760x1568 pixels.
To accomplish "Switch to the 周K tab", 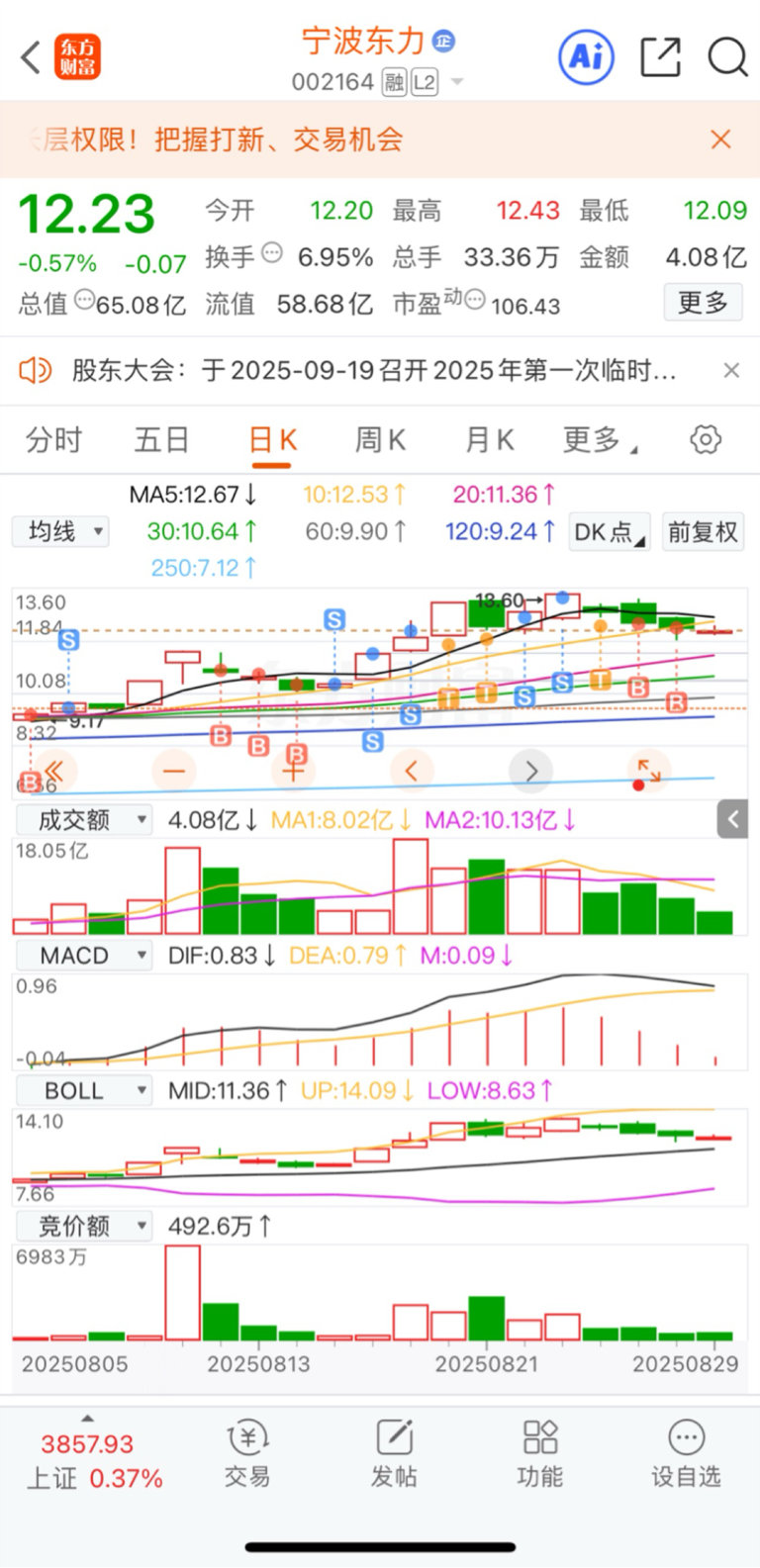I will point(380,439).
